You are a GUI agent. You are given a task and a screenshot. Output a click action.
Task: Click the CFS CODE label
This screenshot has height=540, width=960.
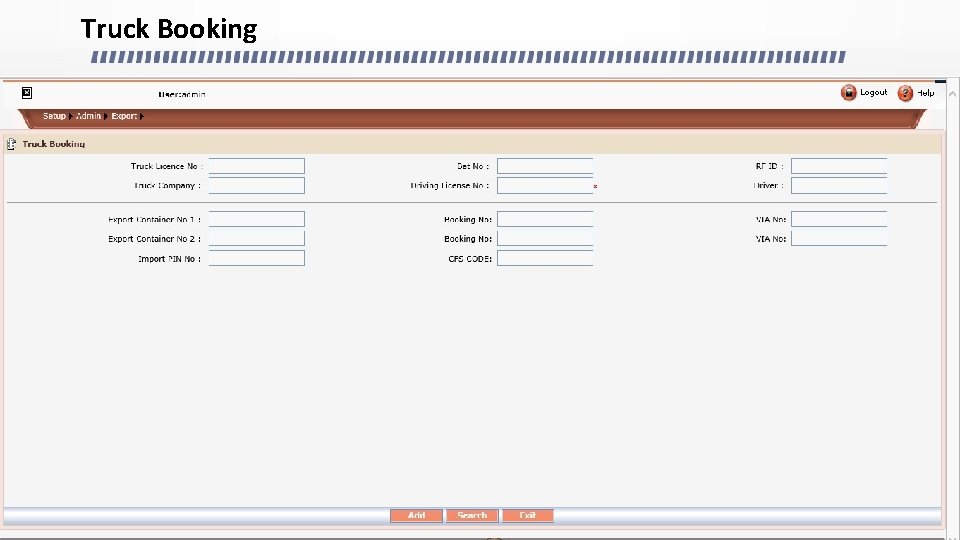[470, 259]
